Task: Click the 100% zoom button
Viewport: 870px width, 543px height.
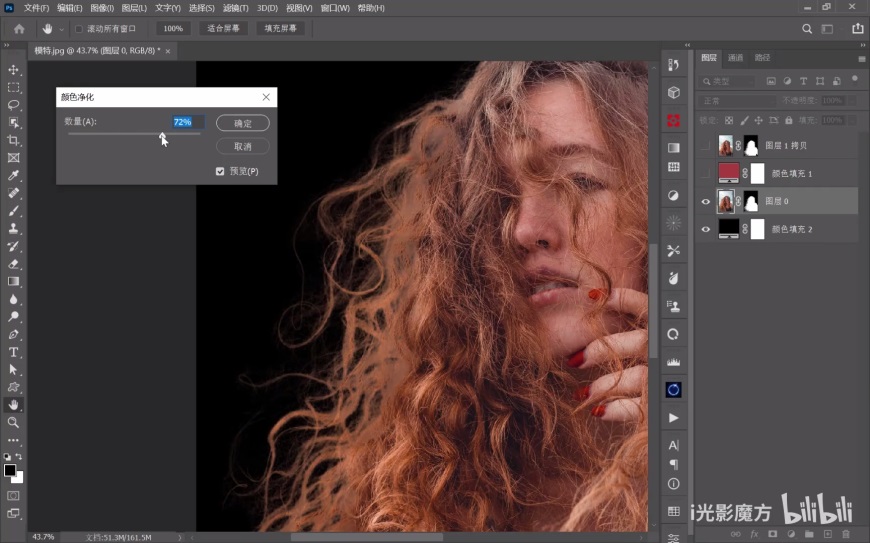Action: (x=173, y=29)
